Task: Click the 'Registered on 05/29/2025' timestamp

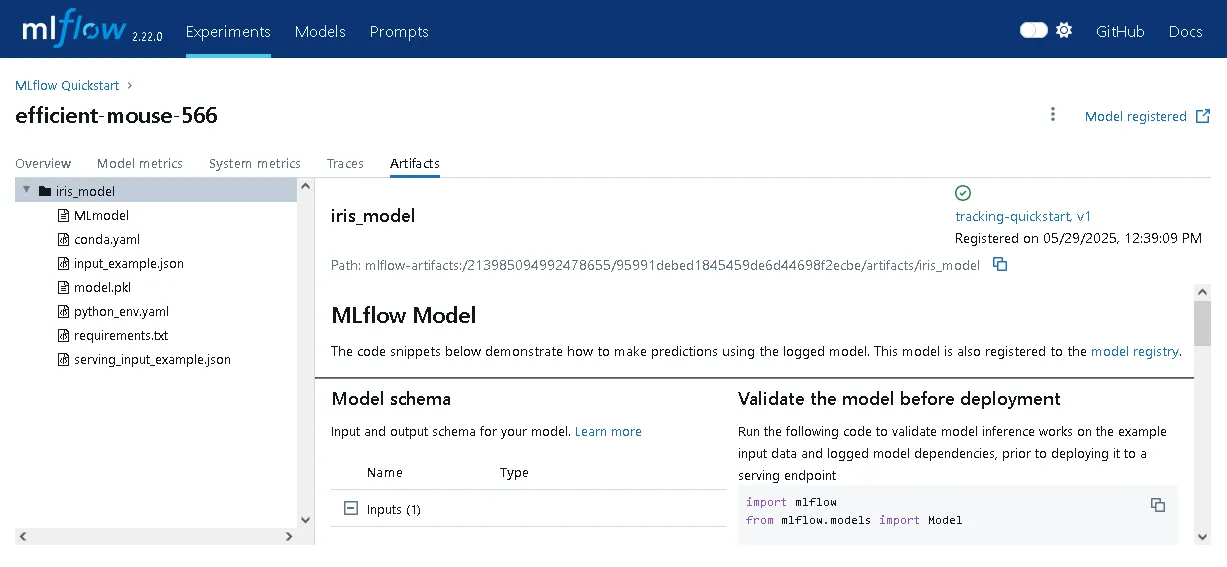Action: coord(1078,238)
